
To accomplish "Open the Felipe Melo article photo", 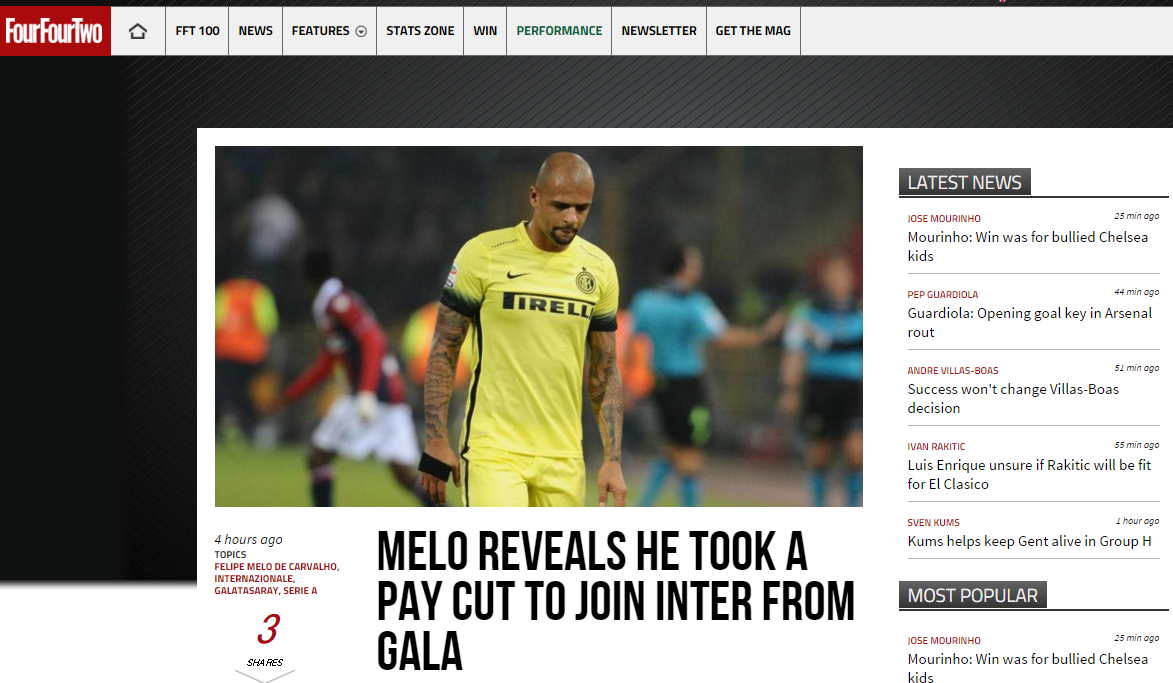I will click(539, 326).
